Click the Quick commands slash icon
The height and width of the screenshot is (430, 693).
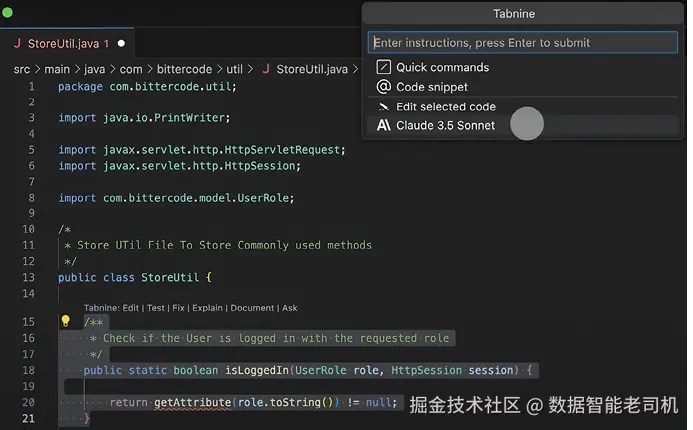tap(383, 67)
